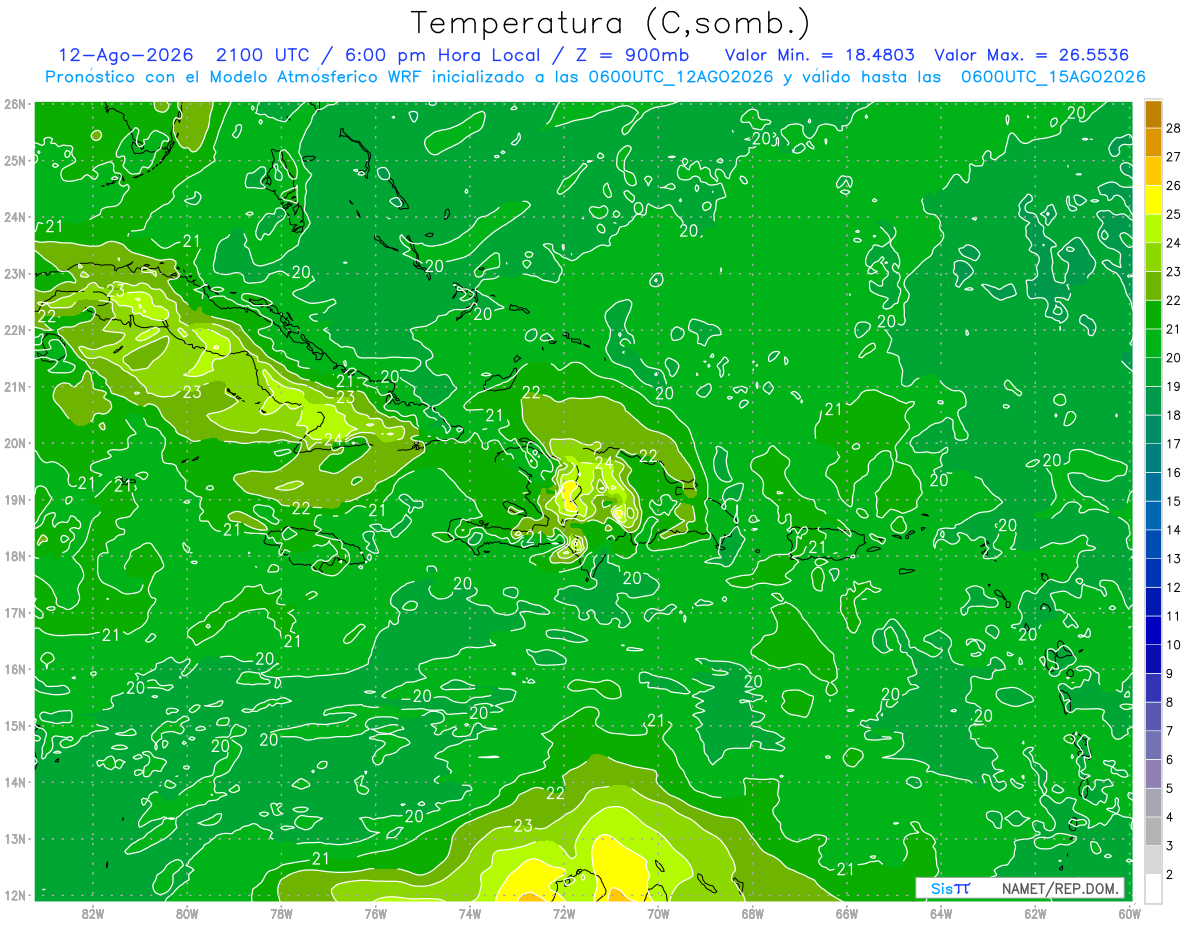Click the Sisπ logo in map corner
1200x927 pixels.
click(x=949, y=888)
